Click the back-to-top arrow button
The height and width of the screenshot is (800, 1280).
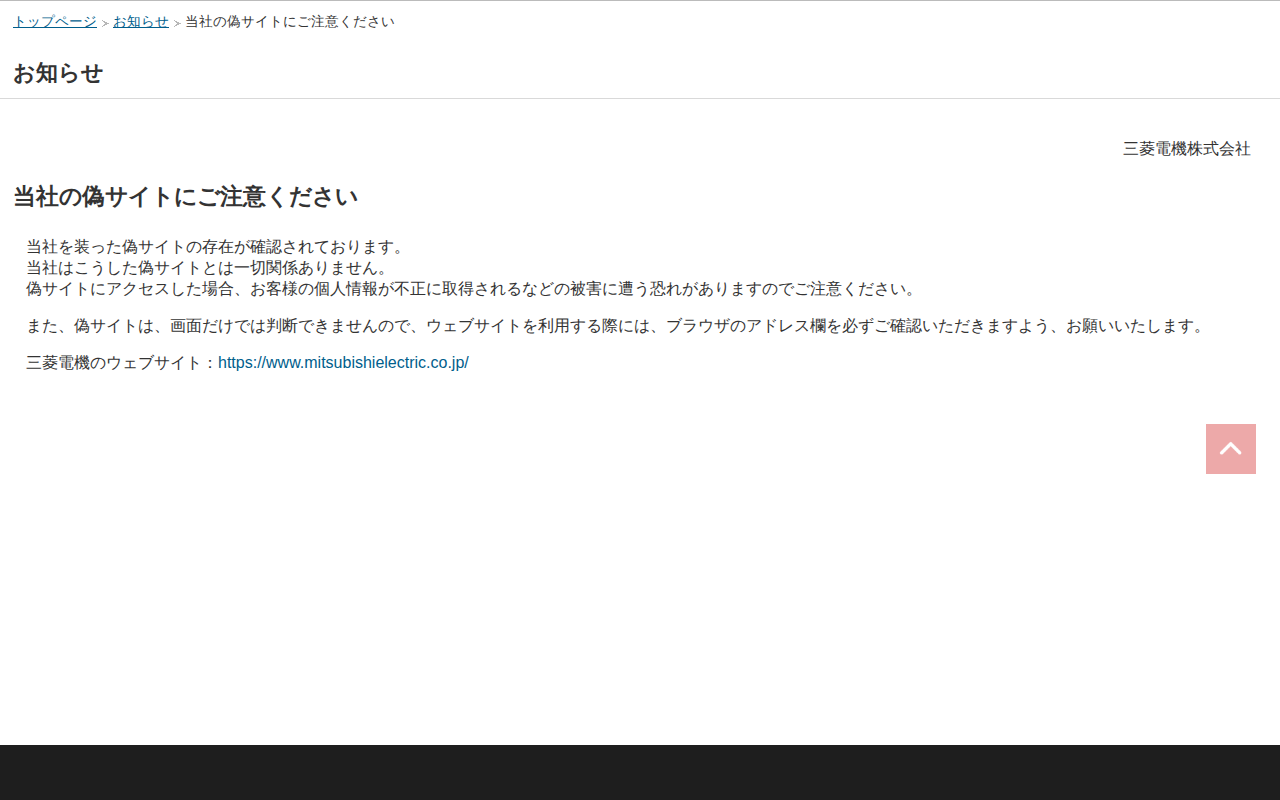pyautogui.click(x=1231, y=449)
